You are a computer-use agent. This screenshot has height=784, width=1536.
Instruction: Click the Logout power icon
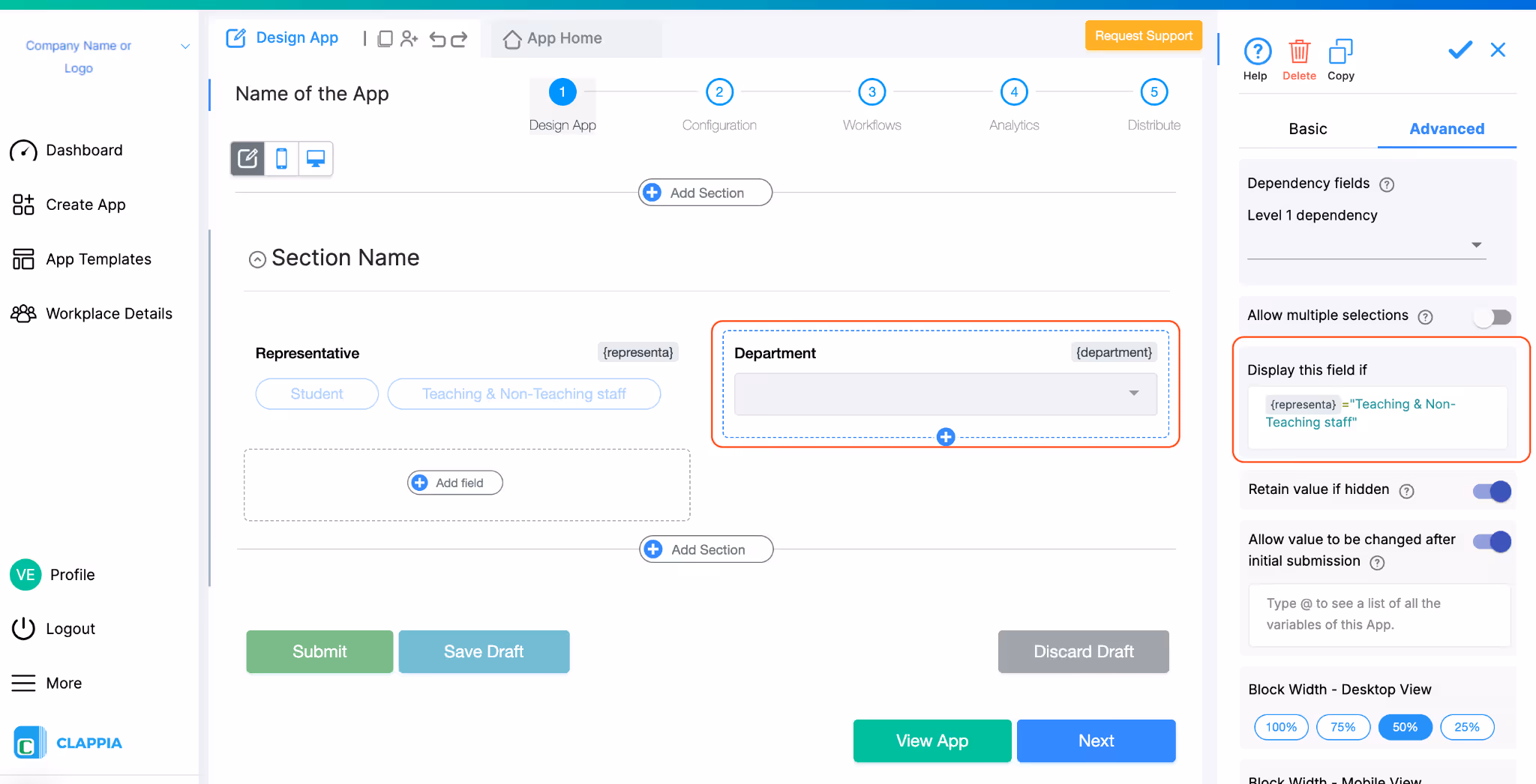click(23, 628)
